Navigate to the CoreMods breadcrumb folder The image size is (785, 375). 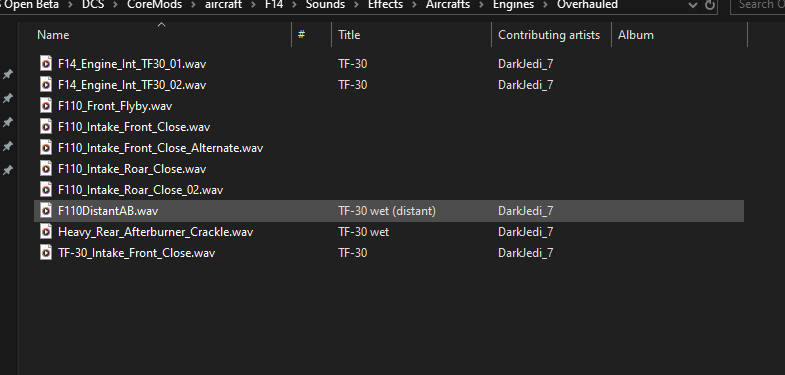[154, 5]
